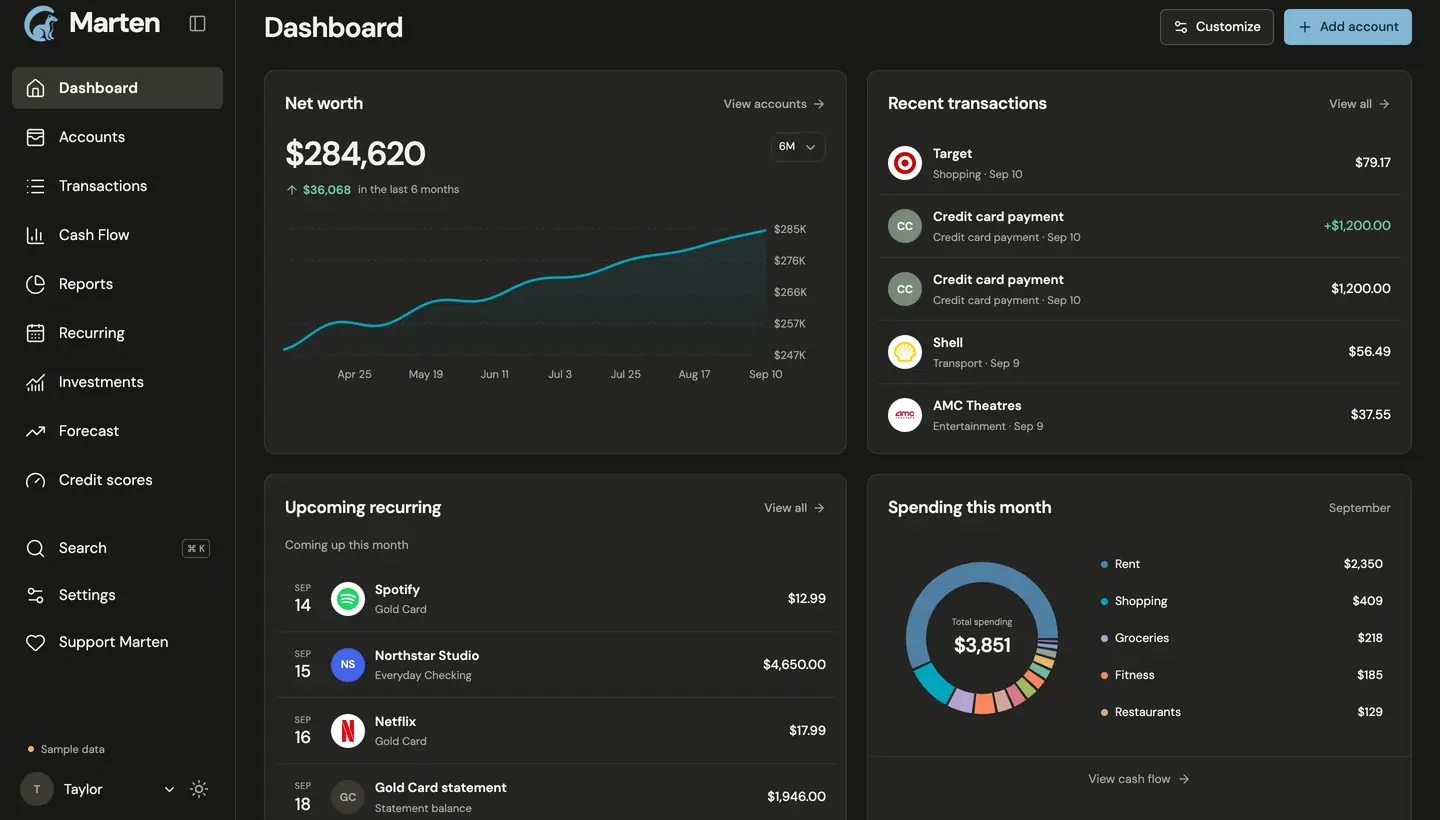Image resolution: width=1440 pixels, height=820 pixels.
Task: Click View all in Upcoming recurring
Action: click(795, 508)
